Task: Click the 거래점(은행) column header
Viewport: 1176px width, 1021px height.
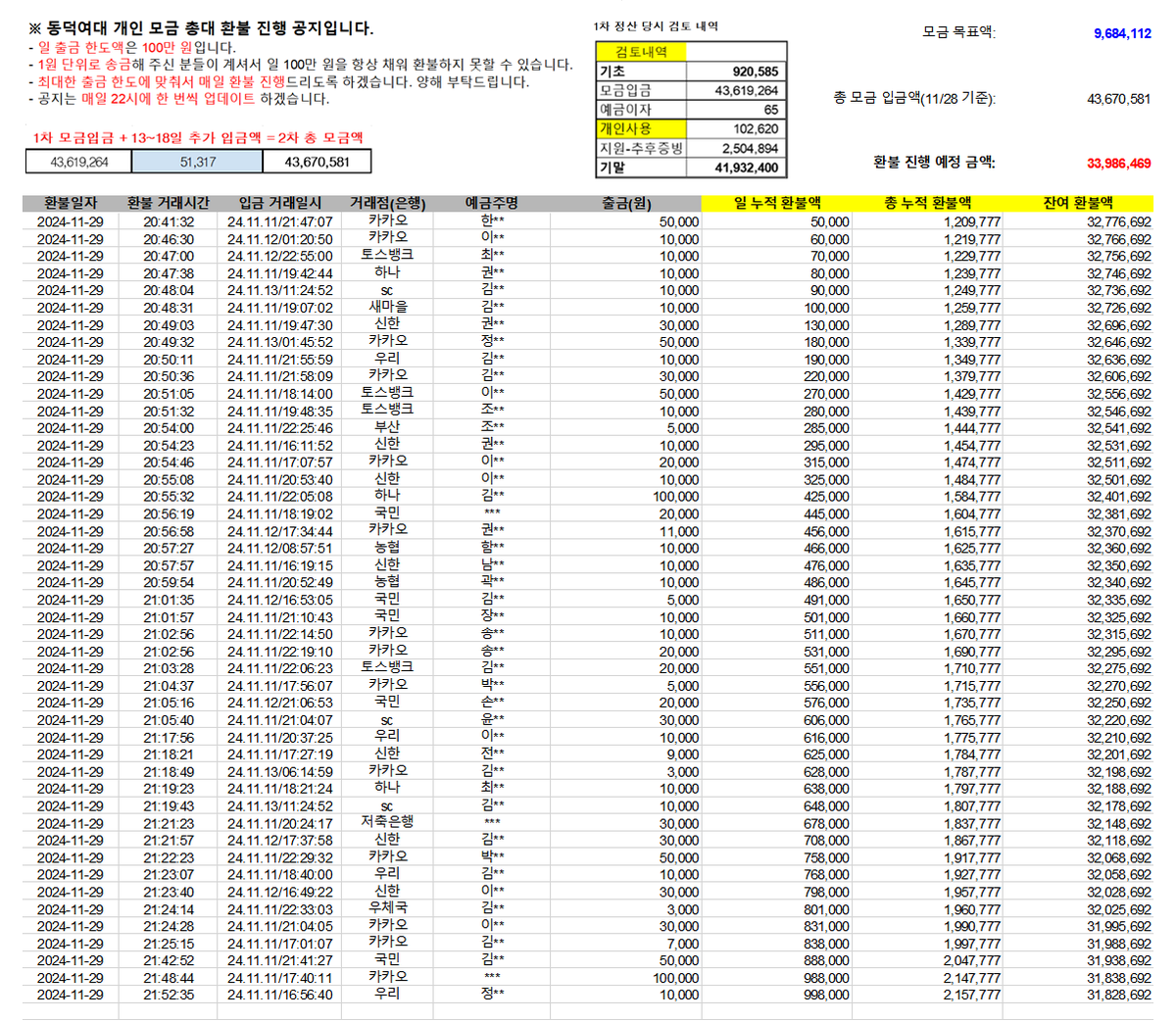Action: coord(389,204)
